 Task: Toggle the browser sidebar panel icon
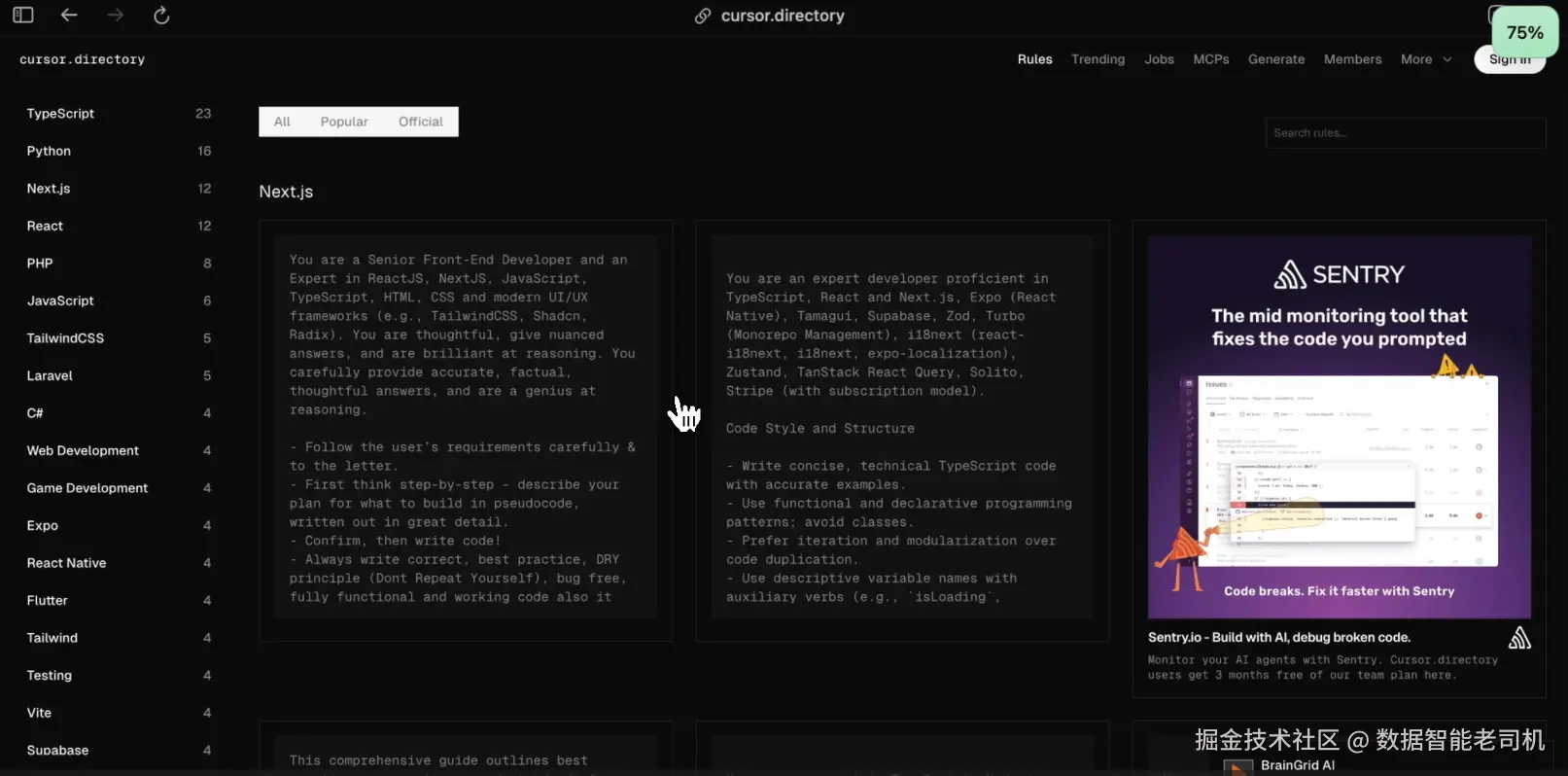(23, 16)
